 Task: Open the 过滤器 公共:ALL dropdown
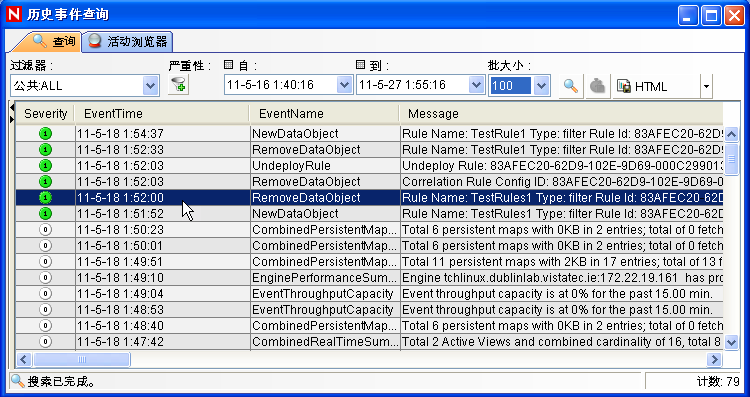150,86
